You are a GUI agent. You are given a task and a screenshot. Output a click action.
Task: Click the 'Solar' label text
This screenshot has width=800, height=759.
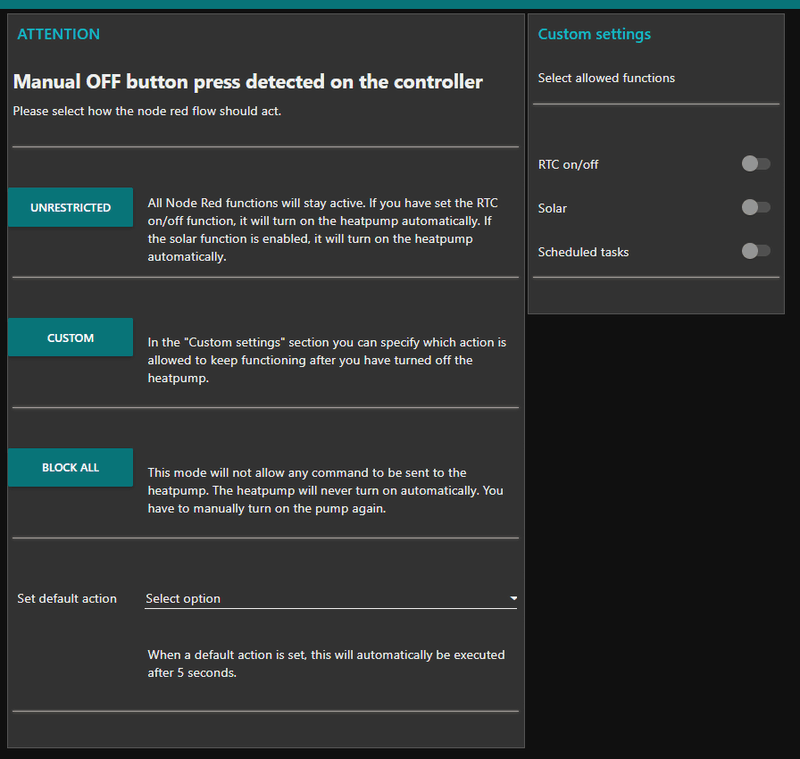pyautogui.click(x=552, y=208)
